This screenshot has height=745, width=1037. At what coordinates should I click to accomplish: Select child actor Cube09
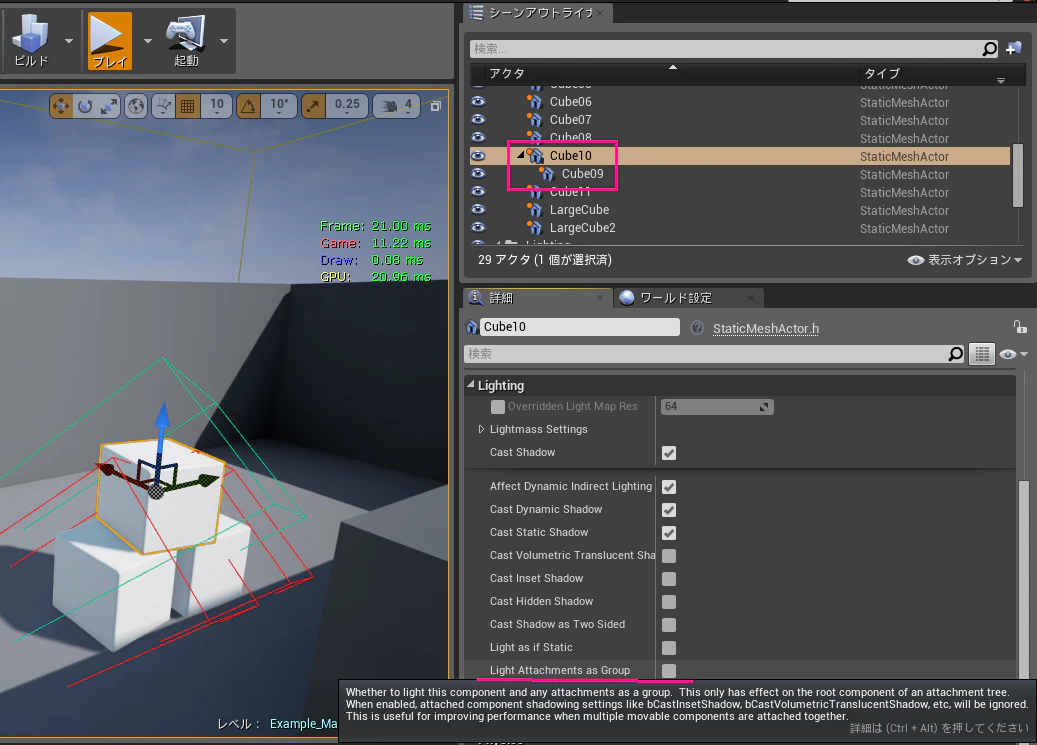[582, 174]
